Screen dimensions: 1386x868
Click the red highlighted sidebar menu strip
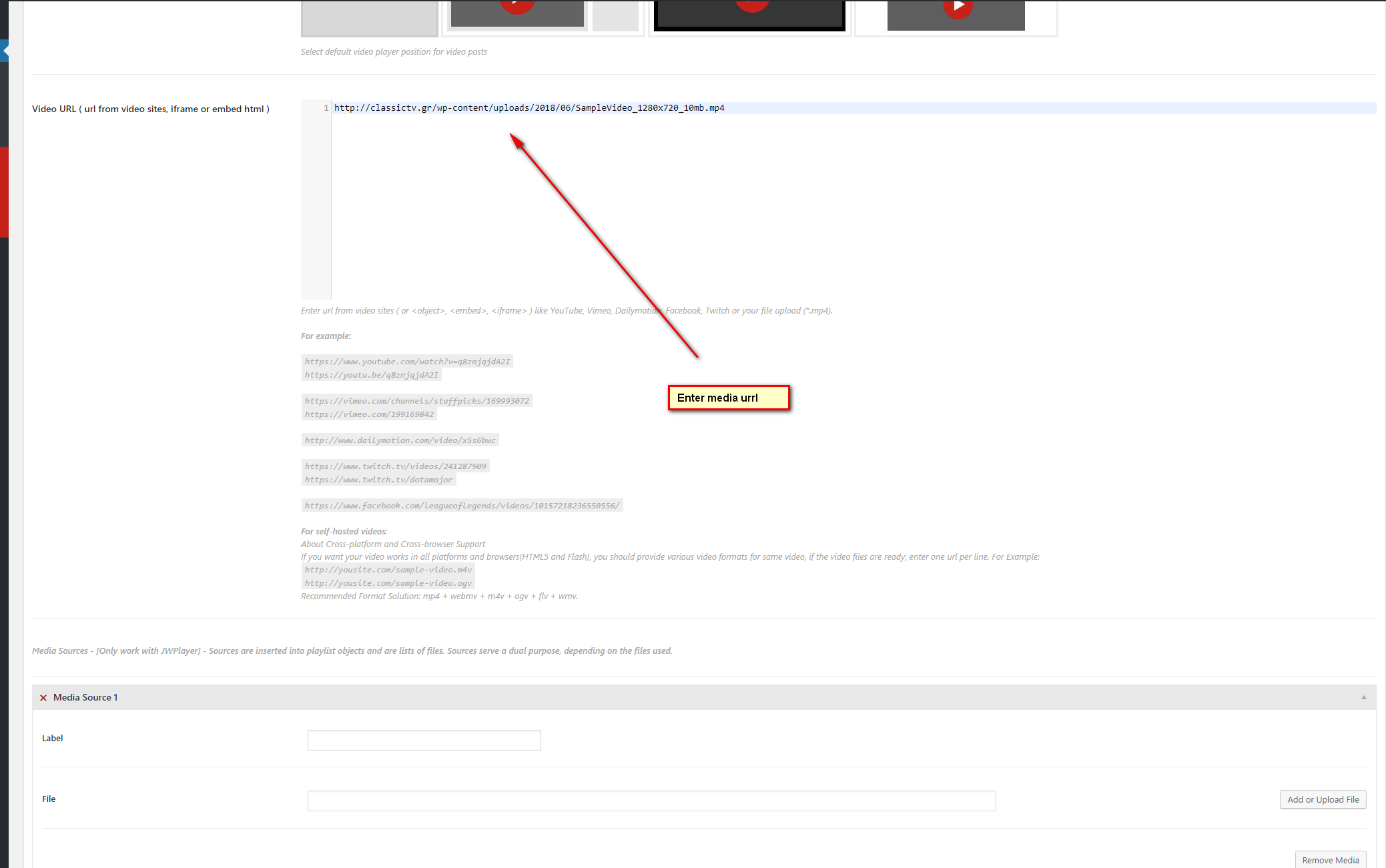[4, 192]
